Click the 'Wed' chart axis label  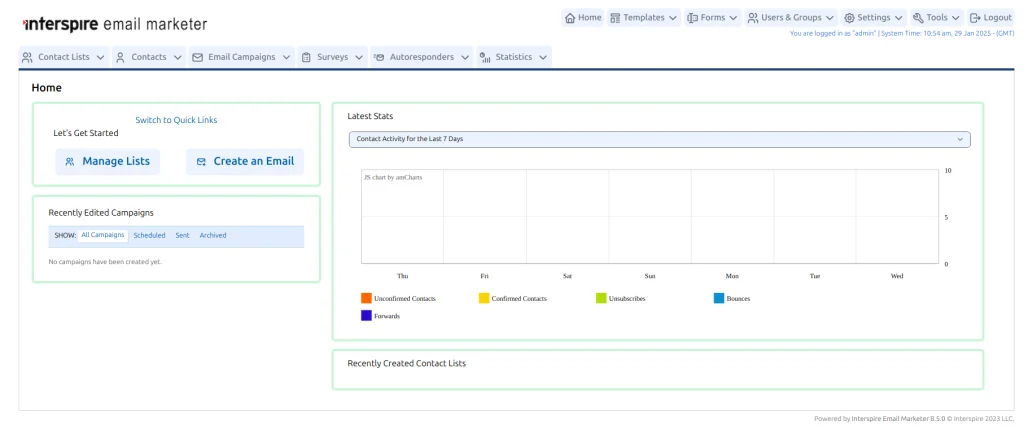[897, 276]
